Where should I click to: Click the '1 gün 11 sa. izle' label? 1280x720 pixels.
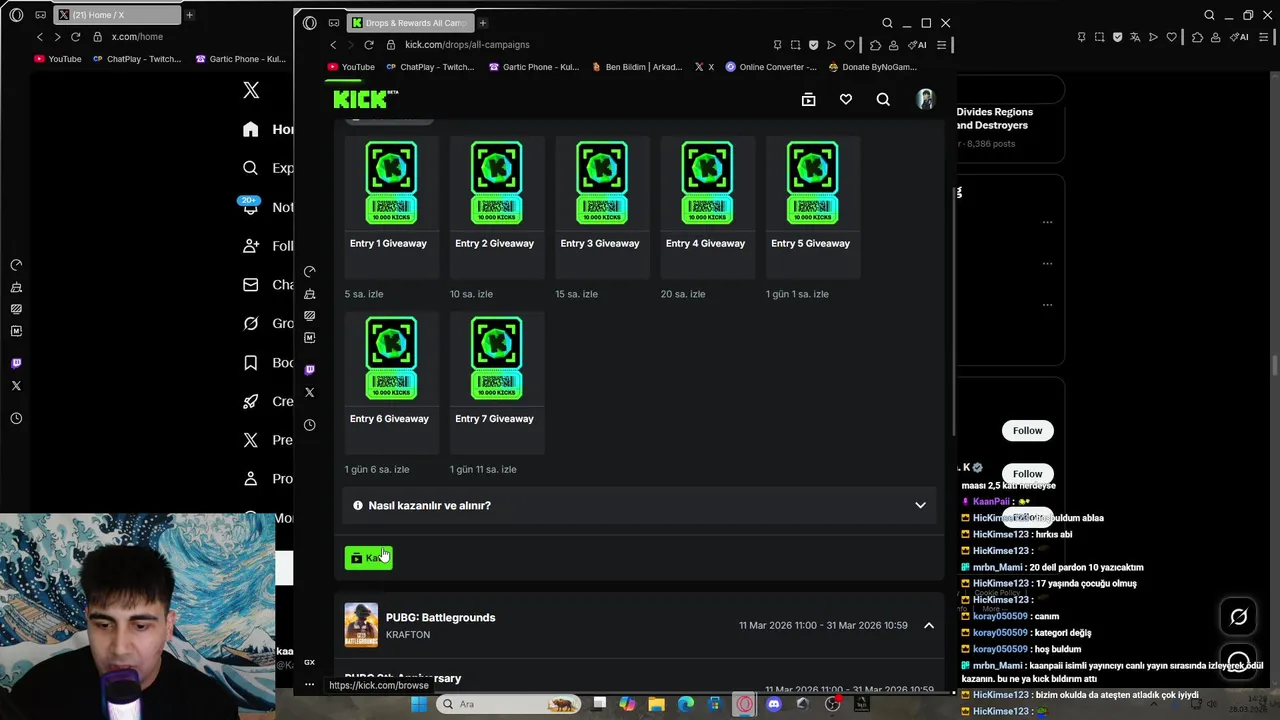pyautogui.click(x=483, y=470)
